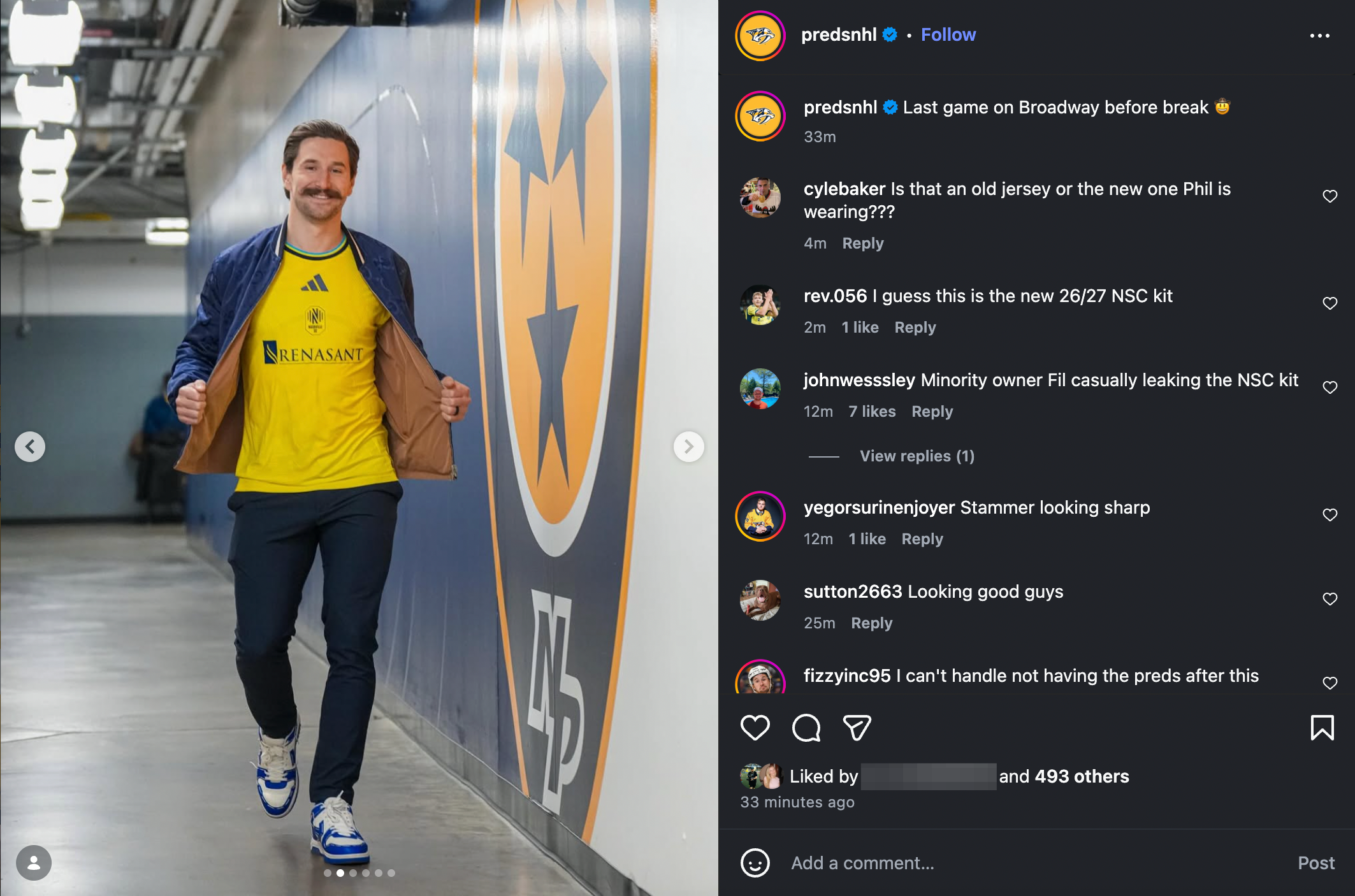Go to the previous photo in the carousel
Screen dimensions: 1355x896
pyautogui.click(x=30, y=447)
